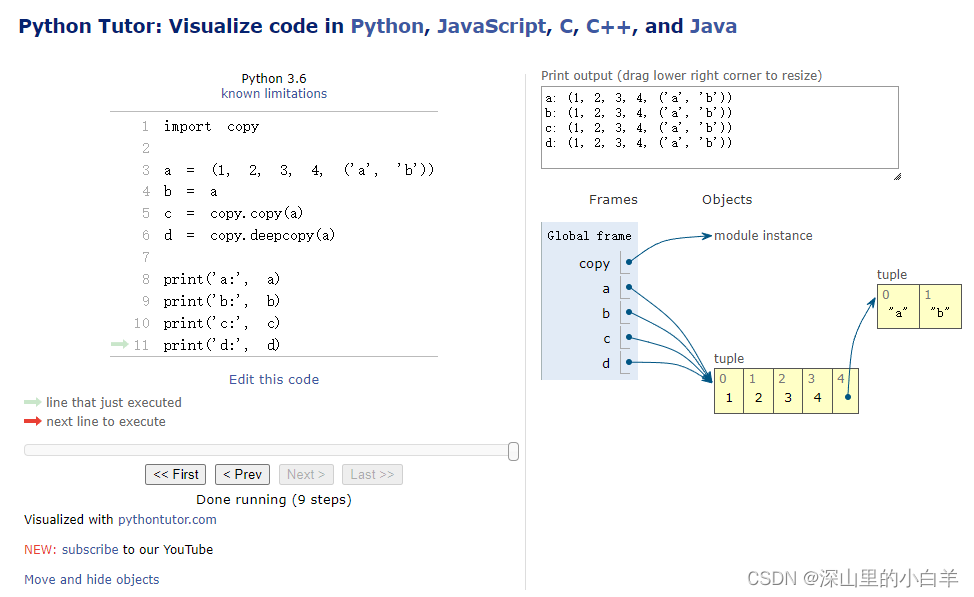Click code line 3 defining tuple a
This screenshot has height=597, width=974.
(x=299, y=170)
